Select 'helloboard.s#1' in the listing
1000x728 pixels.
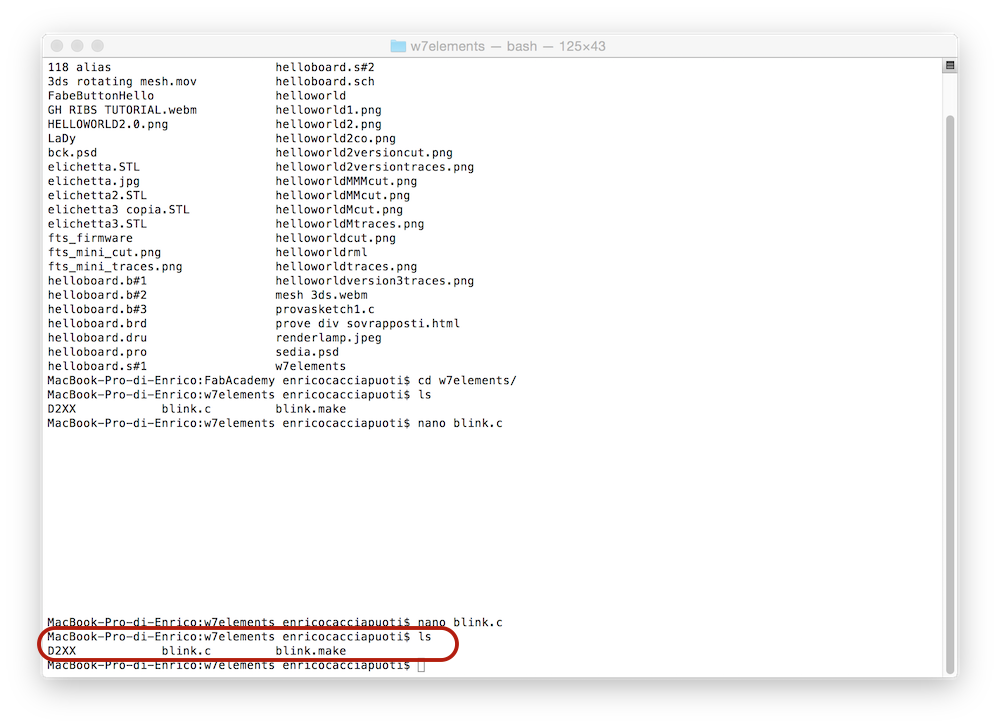pos(97,366)
